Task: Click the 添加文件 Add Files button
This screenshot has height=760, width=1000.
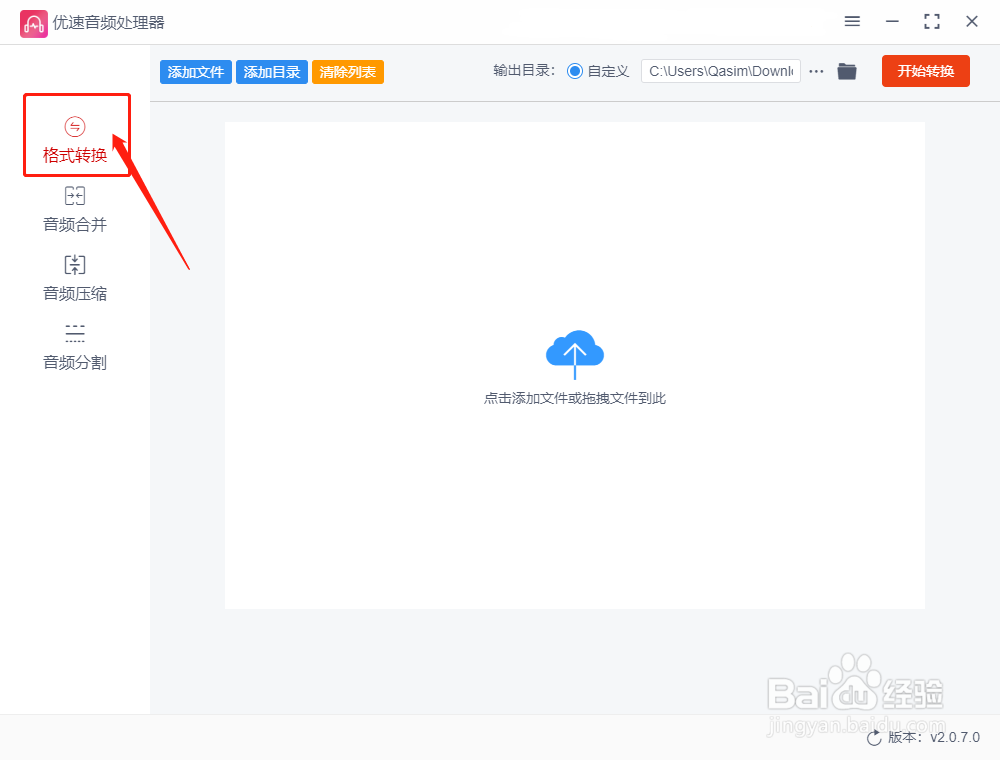Action: [195, 71]
